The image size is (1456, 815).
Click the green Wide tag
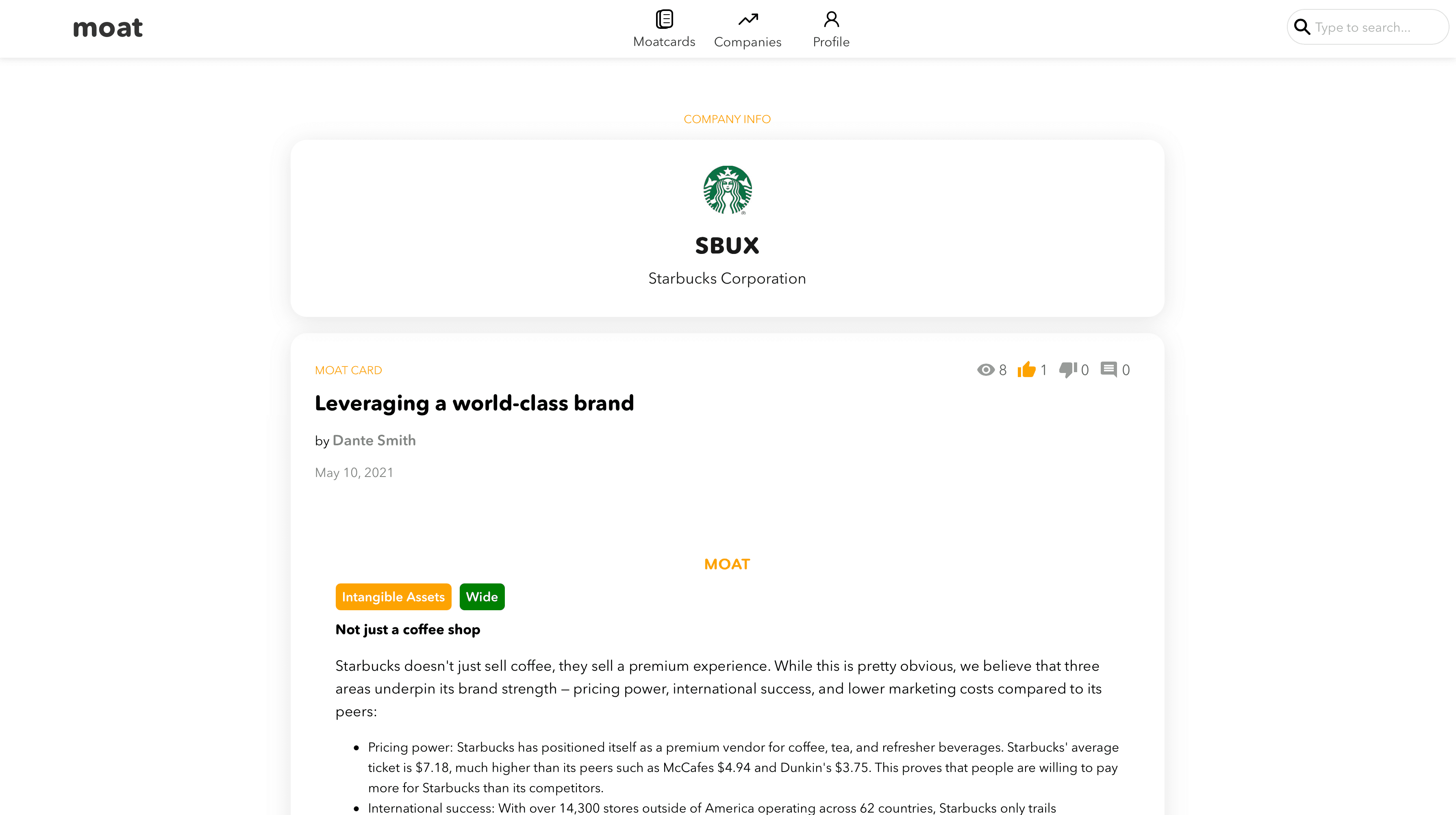coord(482,597)
